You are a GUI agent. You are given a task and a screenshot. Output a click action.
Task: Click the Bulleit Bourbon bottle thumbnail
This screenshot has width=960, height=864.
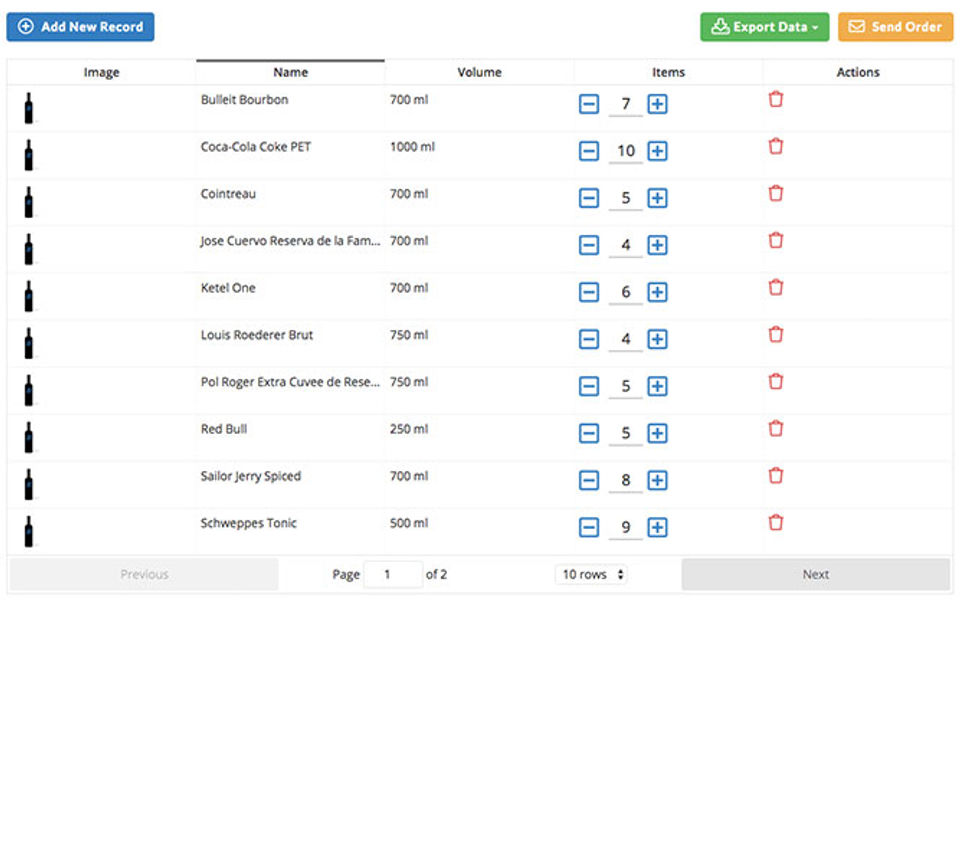29,108
